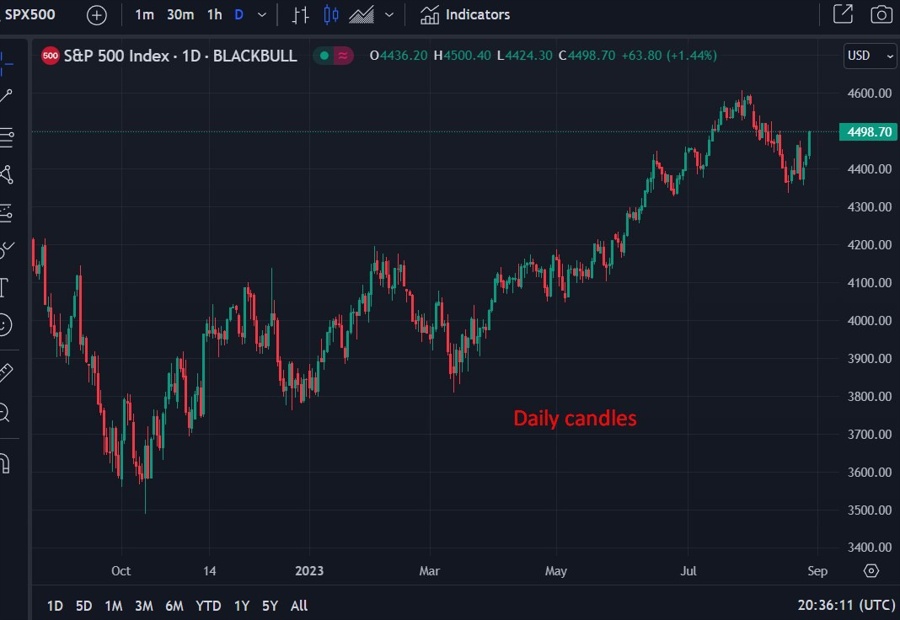This screenshot has height=620, width=900.
Task: Select the Fib Retracement tool
Action: pos(6,137)
